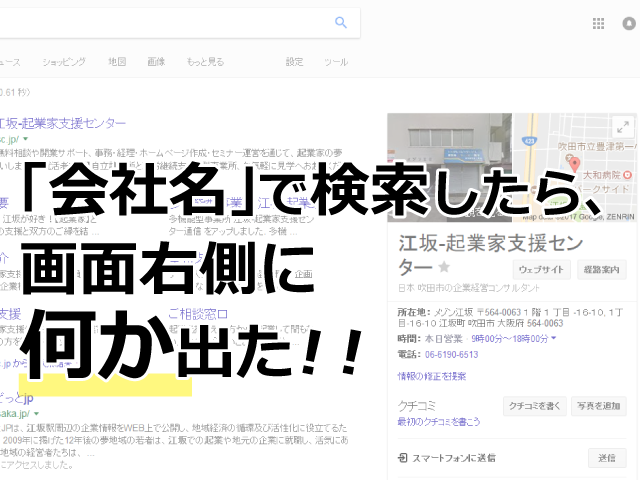Click the 写真を追加 button

pyautogui.click(x=598, y=406)
